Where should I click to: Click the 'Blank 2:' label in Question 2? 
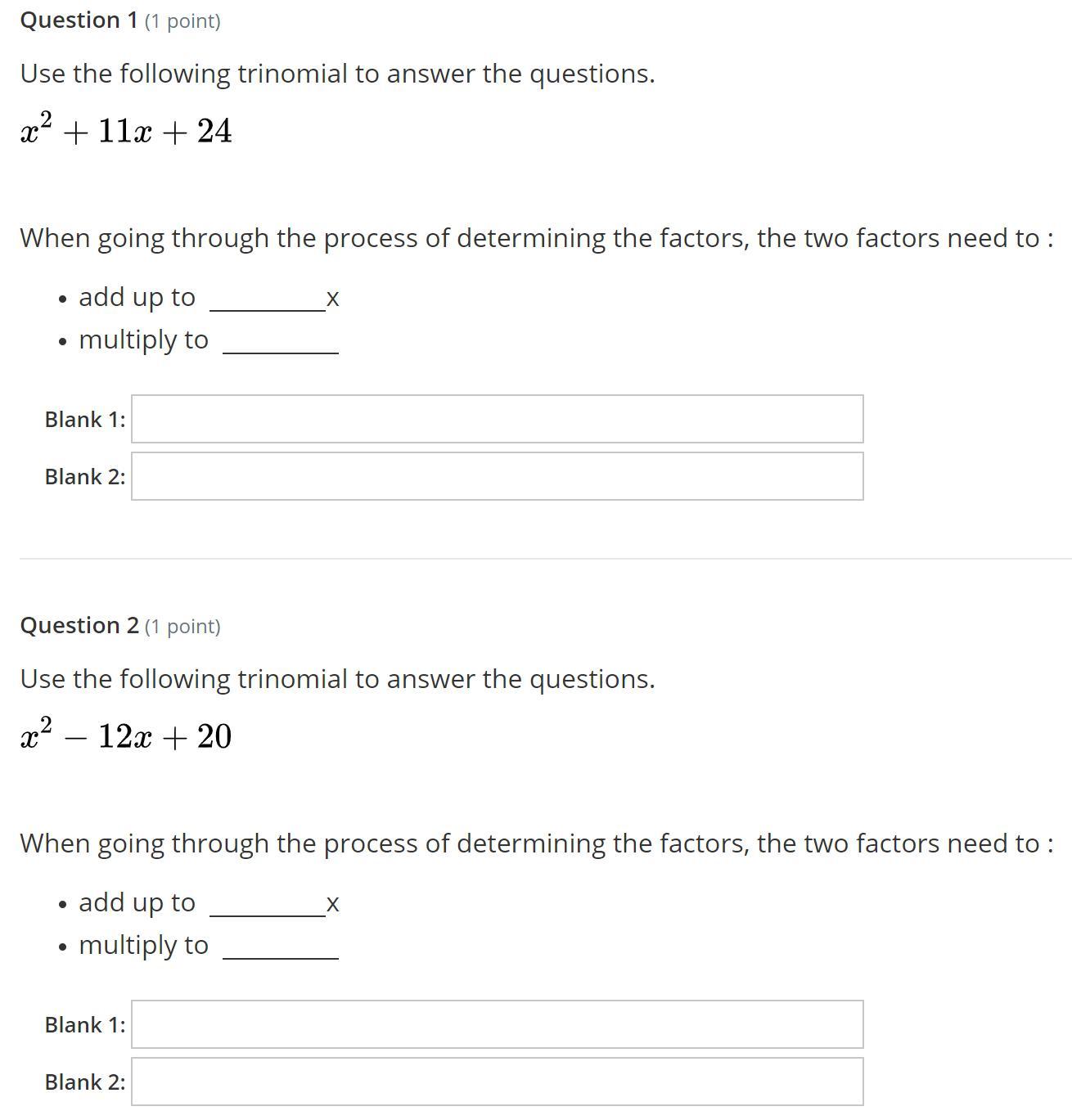pos(85,1082)
